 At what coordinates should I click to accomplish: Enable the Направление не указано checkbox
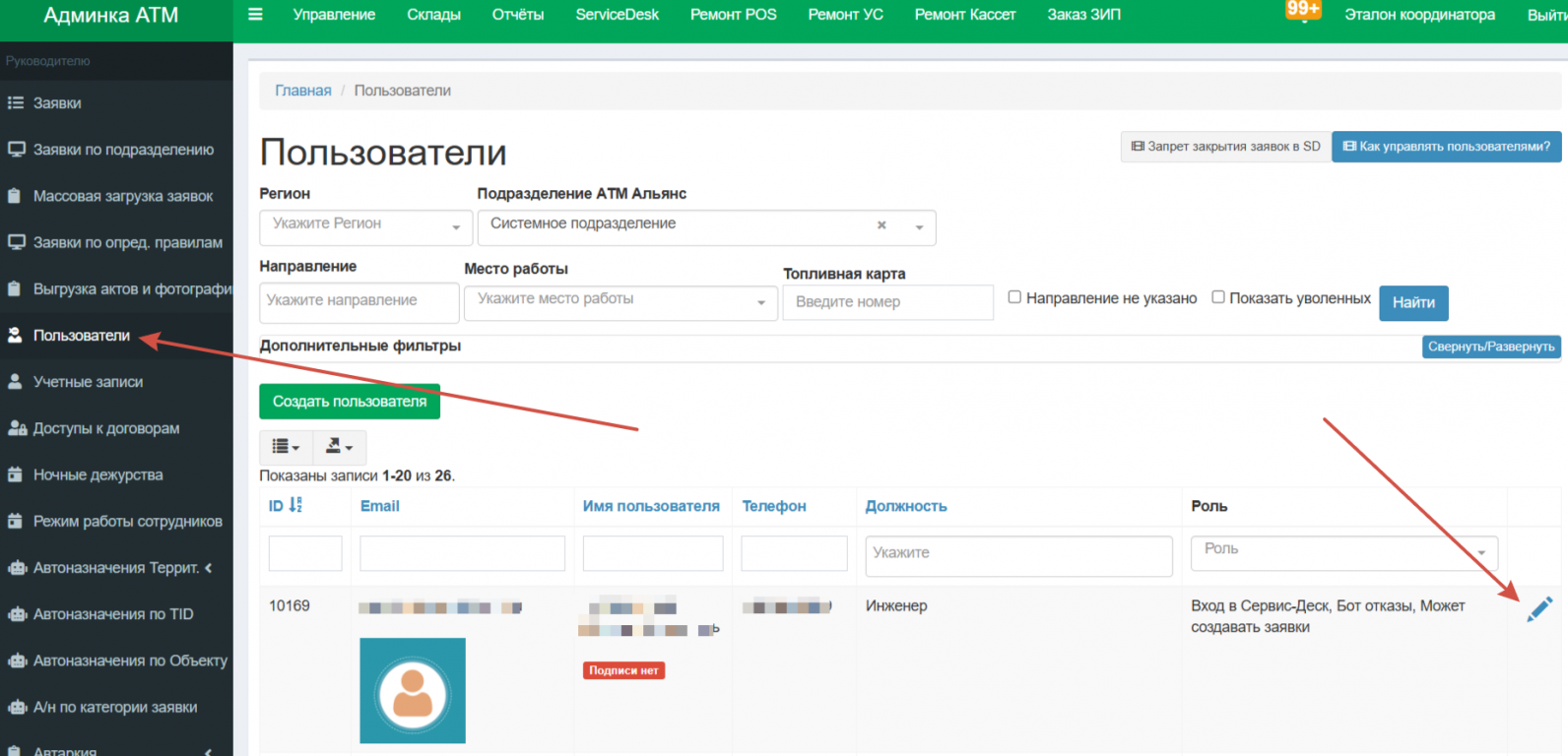(1014, 297)
